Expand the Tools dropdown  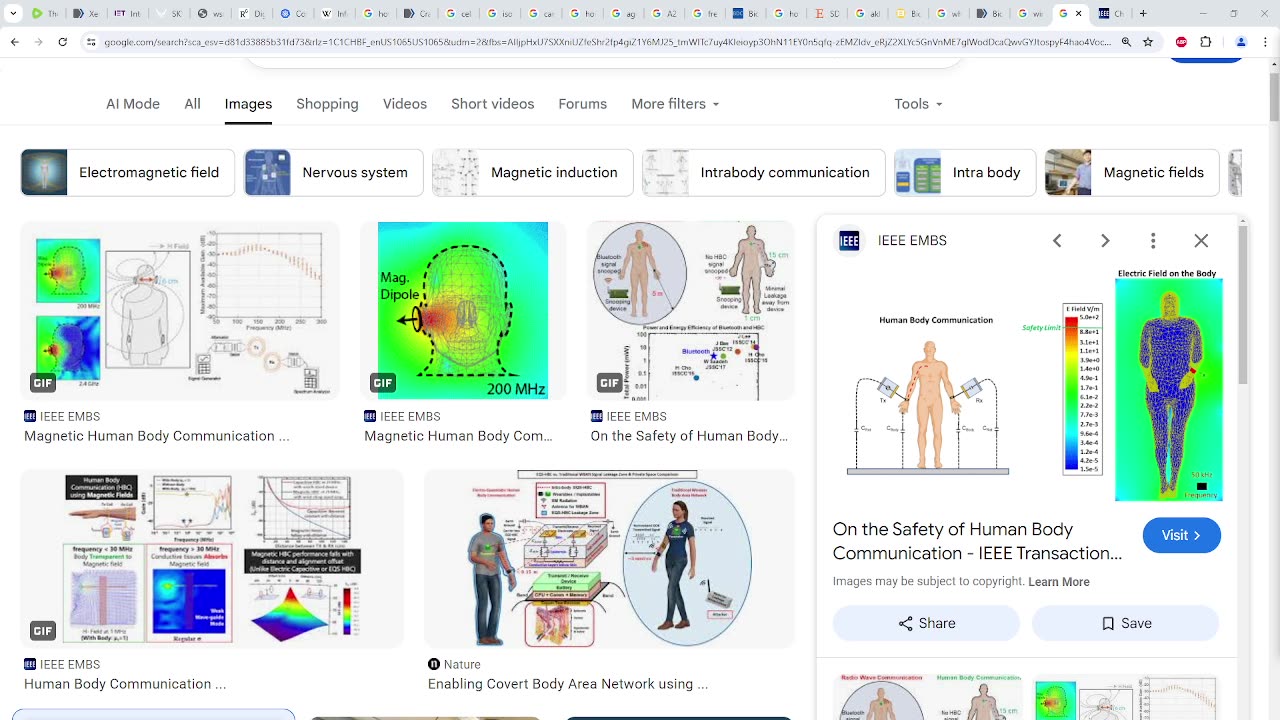[x=918, y=104]
